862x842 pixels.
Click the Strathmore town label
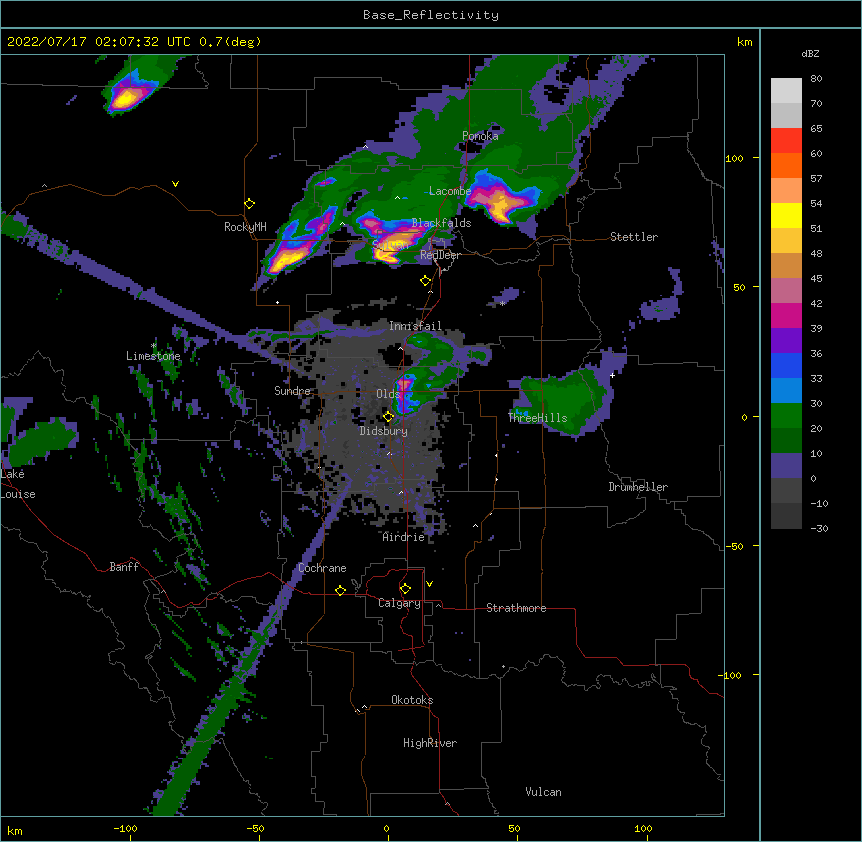(x=516, y=608)
